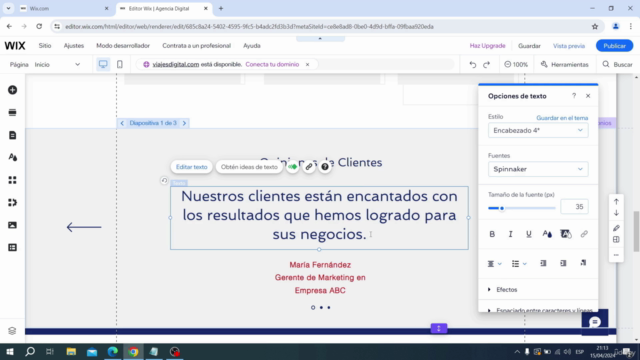
Task: Click Guardar en el tema link
Action: [562, 118]
